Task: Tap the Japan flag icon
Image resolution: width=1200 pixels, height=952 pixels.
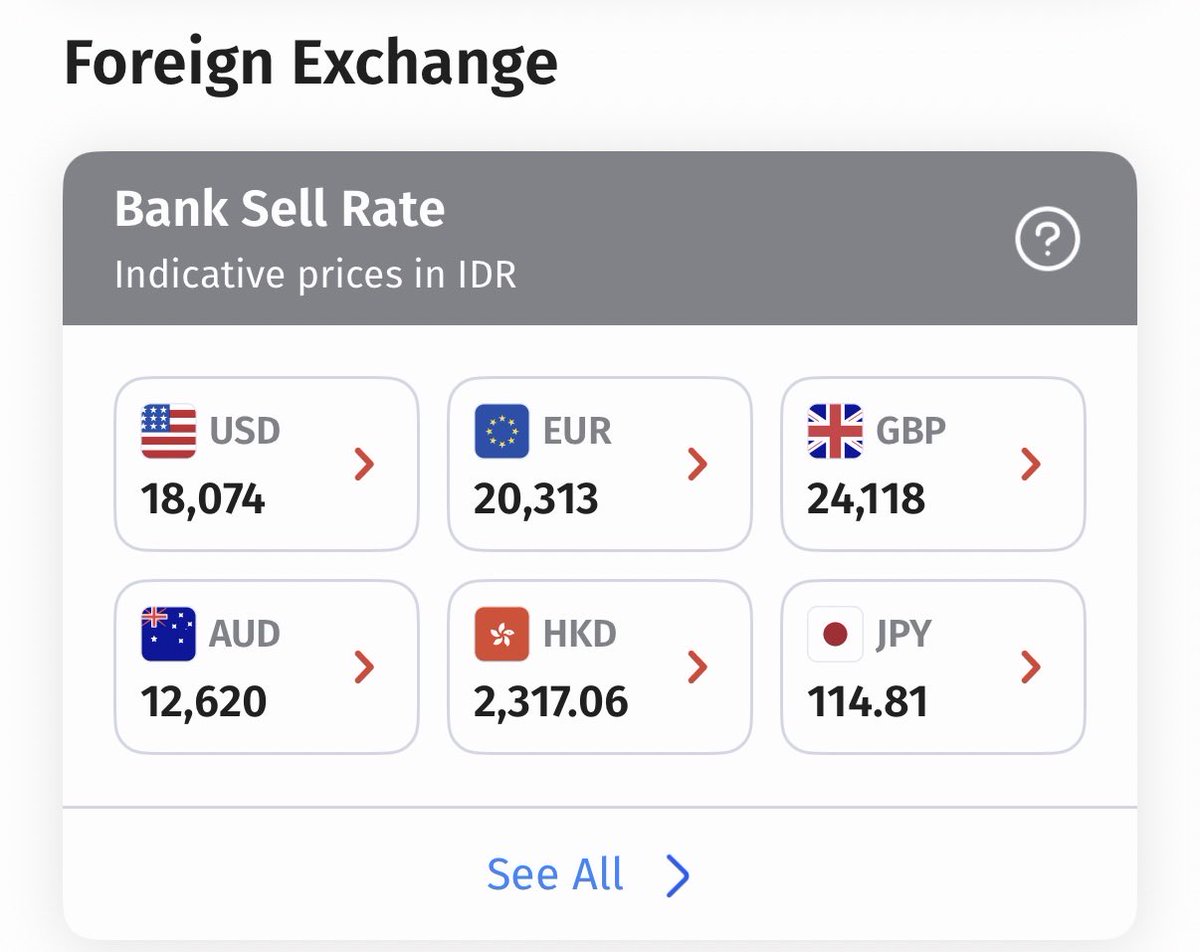Action: point(835,634)
